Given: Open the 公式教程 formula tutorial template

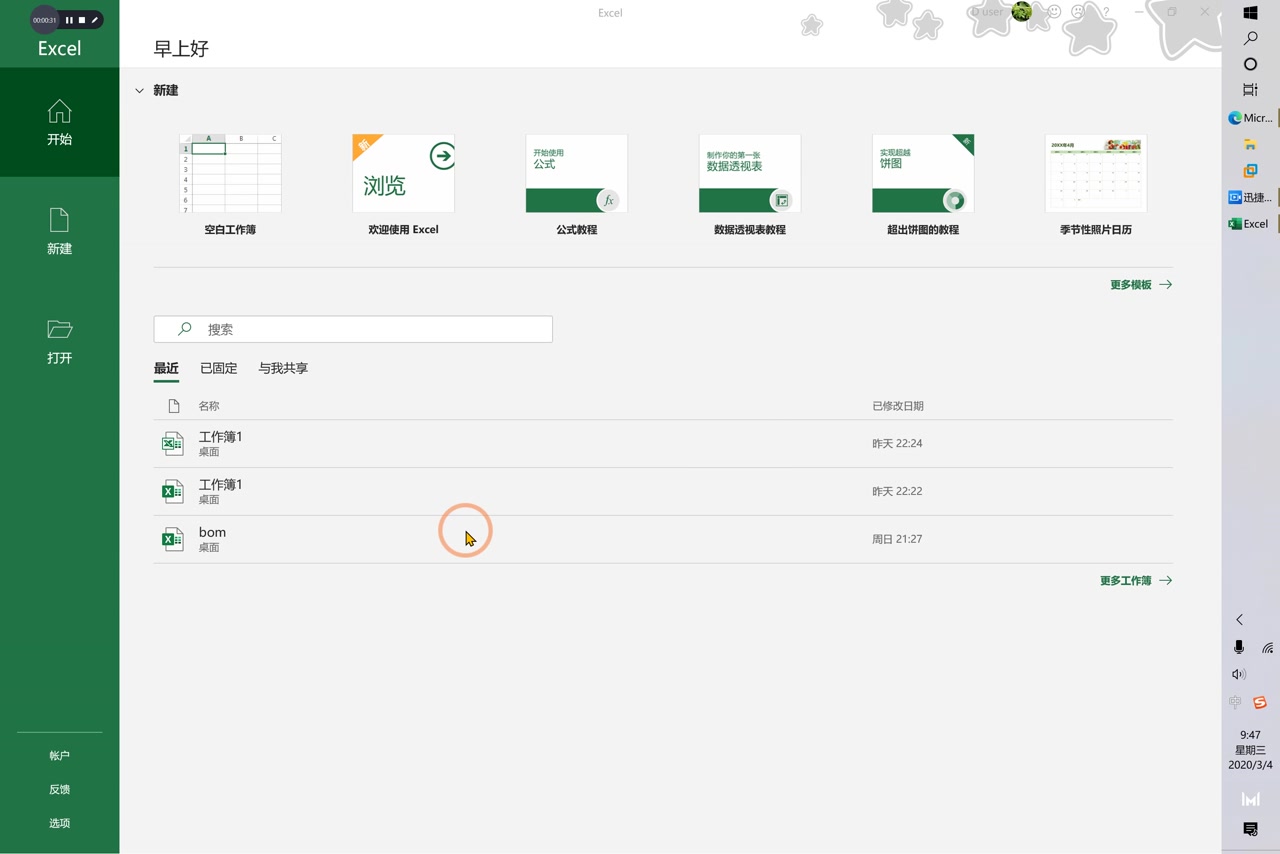Looking at the screenshot, I should pos(576,185).
